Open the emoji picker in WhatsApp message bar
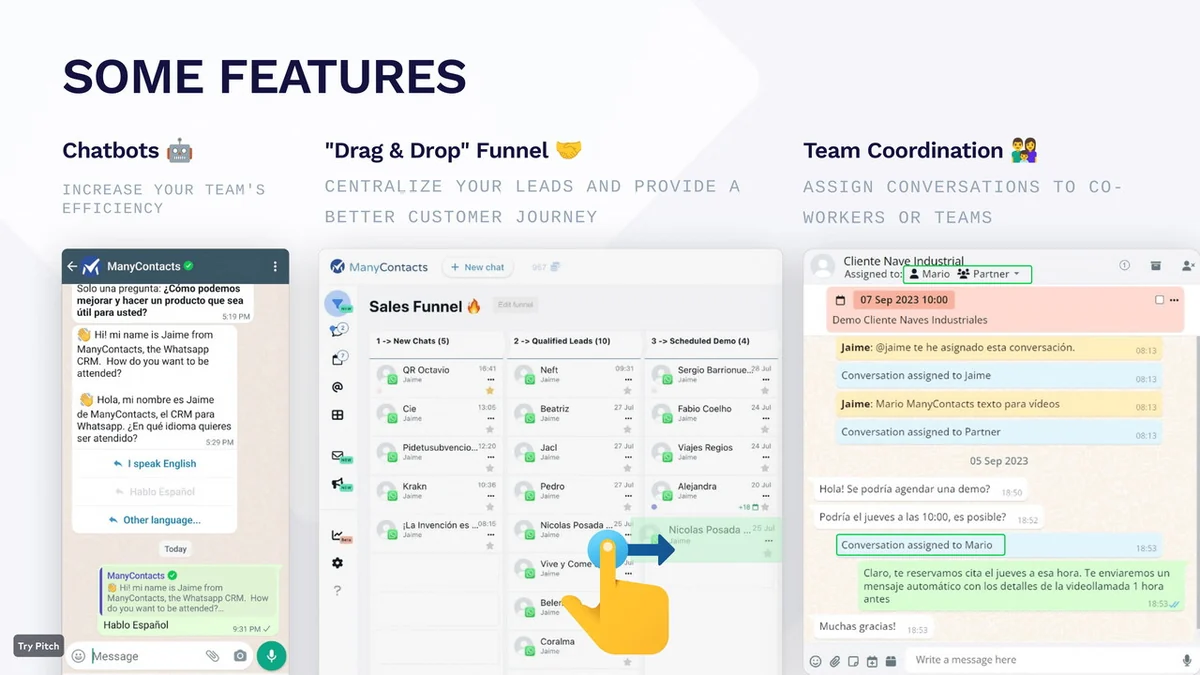The width and height of the screenshot is (1200, 675). tap(78, 656)
